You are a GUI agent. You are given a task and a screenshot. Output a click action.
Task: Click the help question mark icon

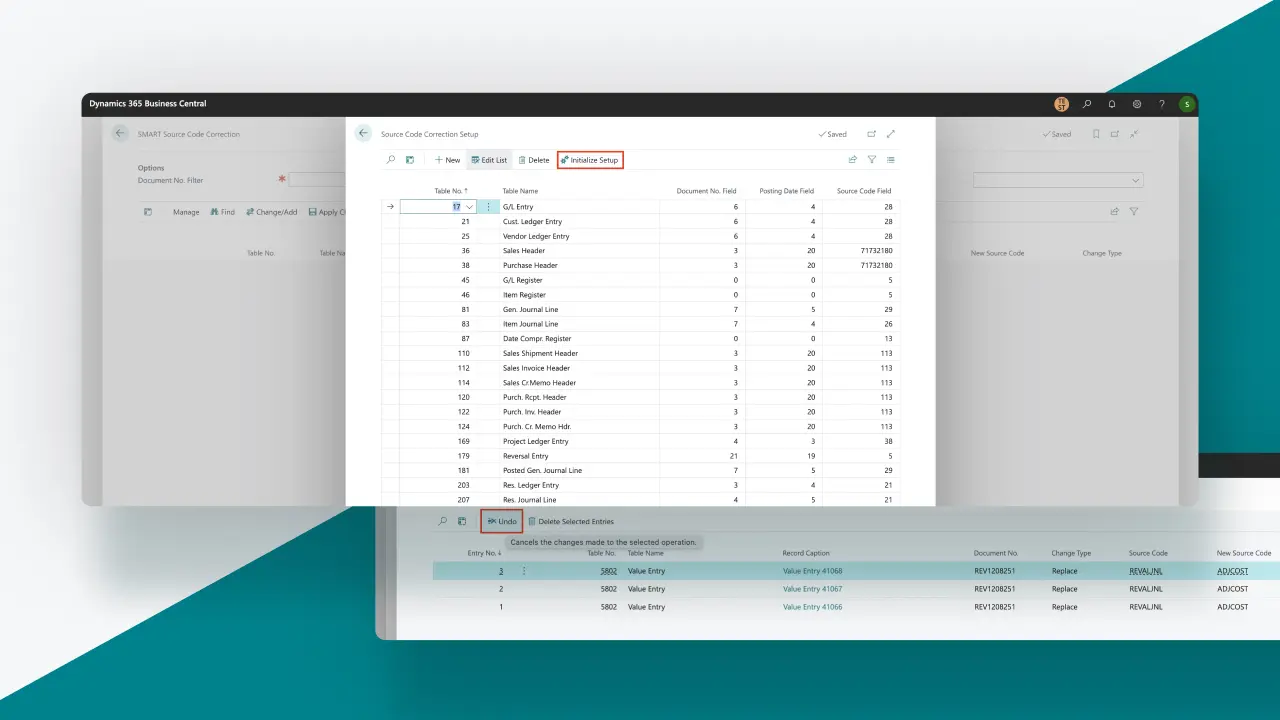1161,104
